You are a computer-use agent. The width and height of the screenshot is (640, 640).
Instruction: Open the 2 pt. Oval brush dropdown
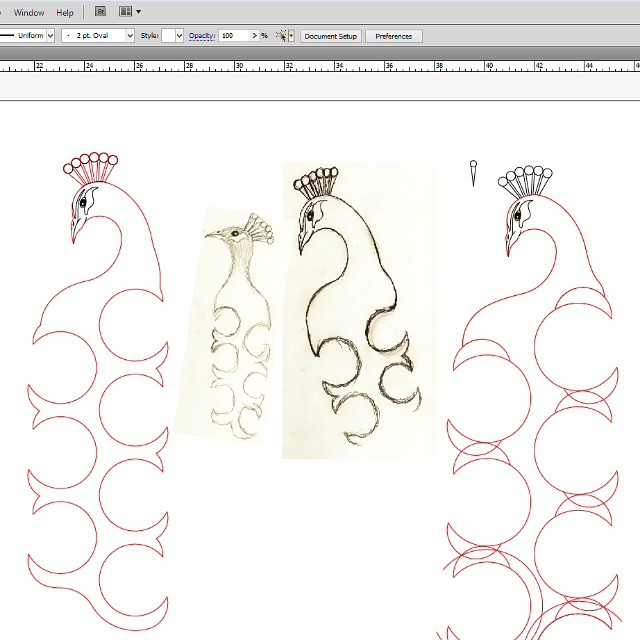129,36
